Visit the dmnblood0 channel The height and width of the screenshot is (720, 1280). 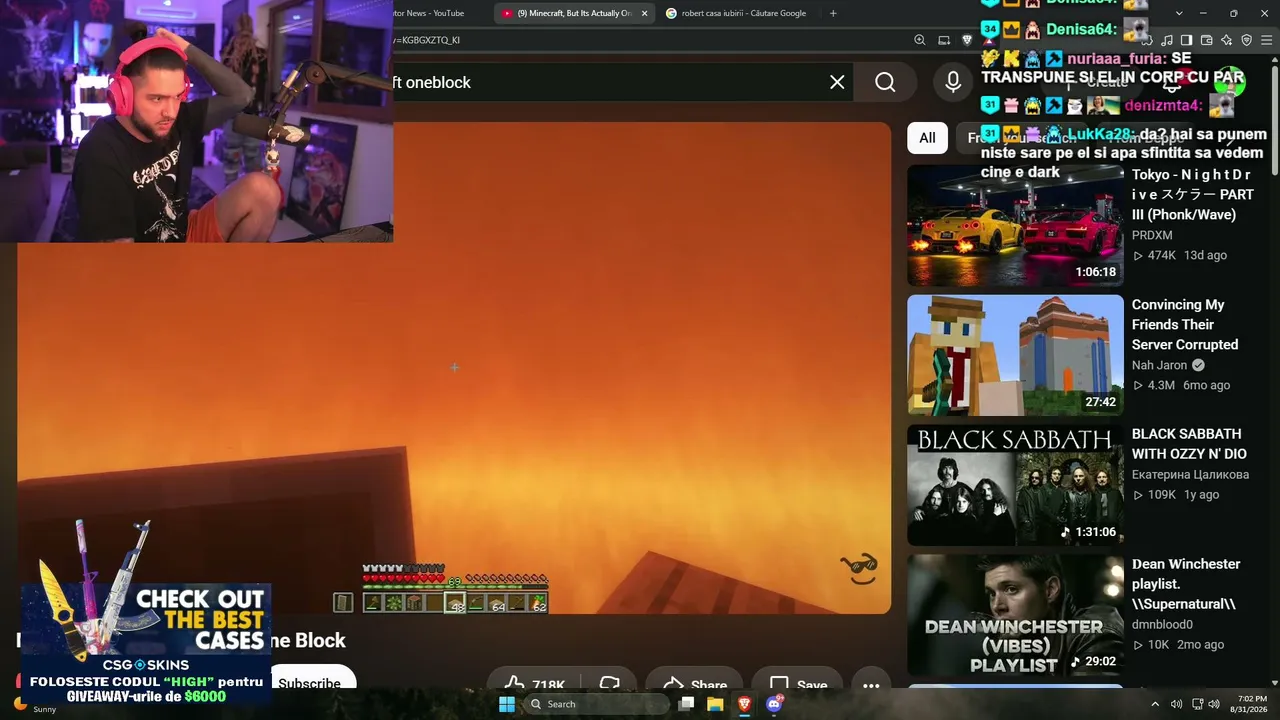point(1162,625)
